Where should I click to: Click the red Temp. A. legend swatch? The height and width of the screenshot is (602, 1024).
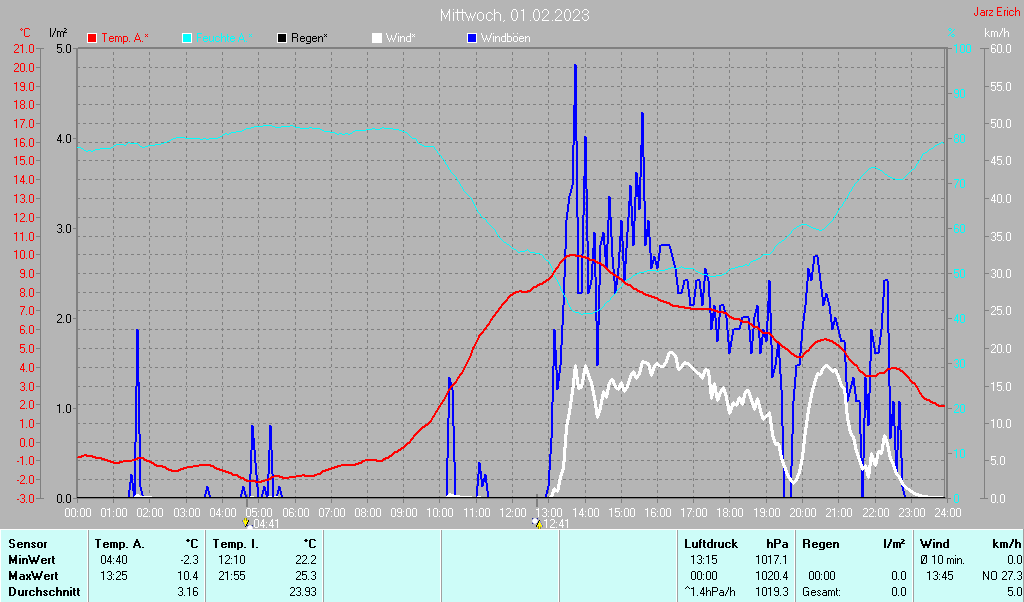coord(92,39)
